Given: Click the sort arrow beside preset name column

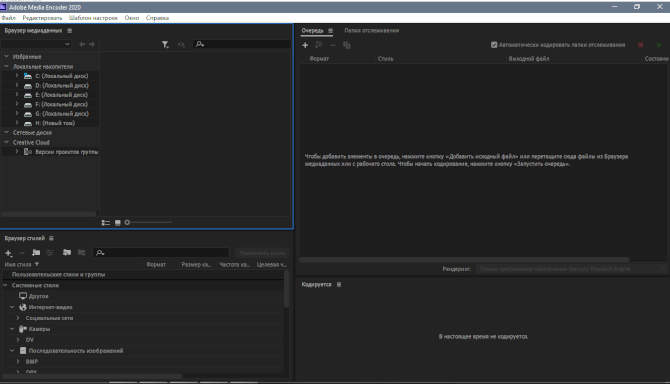Looking at the screenshot, I should 37,264.
